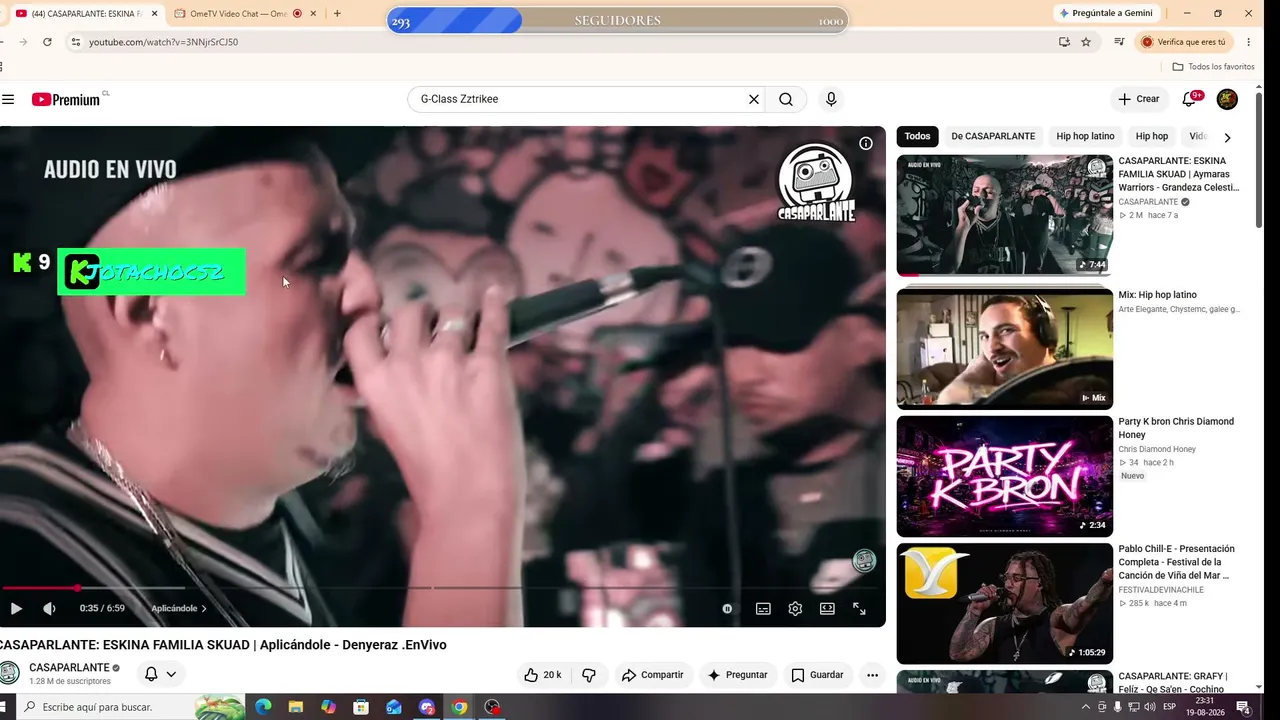Select the De CASAPARLANTE filter chip

993,137
